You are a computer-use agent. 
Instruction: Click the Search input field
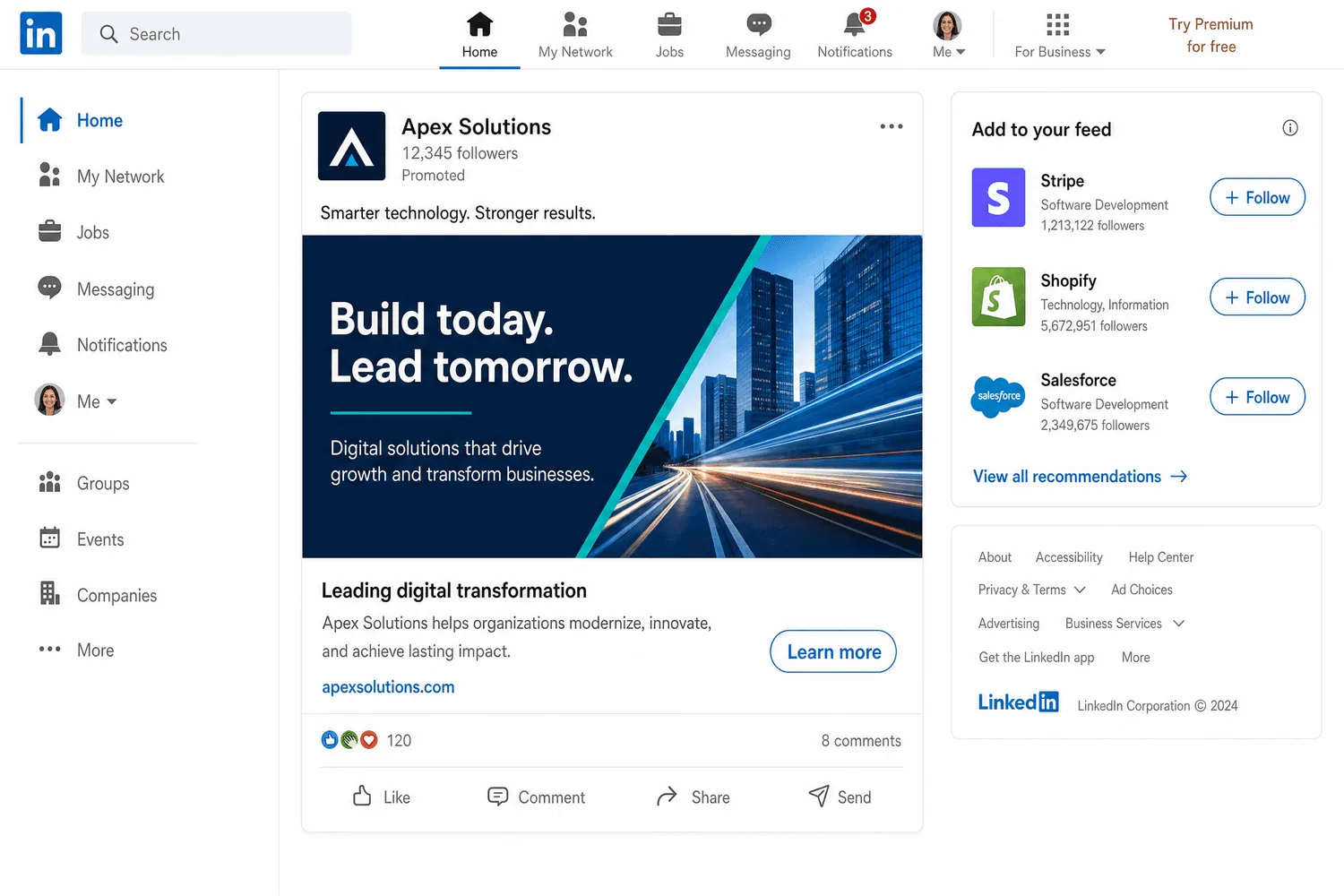point(216,34)
